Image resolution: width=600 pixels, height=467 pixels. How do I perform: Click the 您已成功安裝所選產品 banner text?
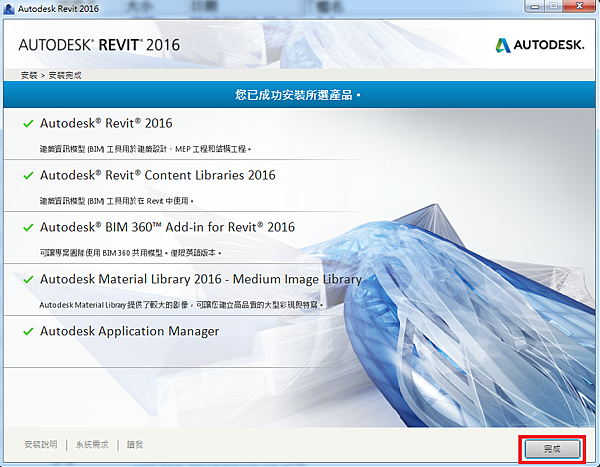pos(298,95)
